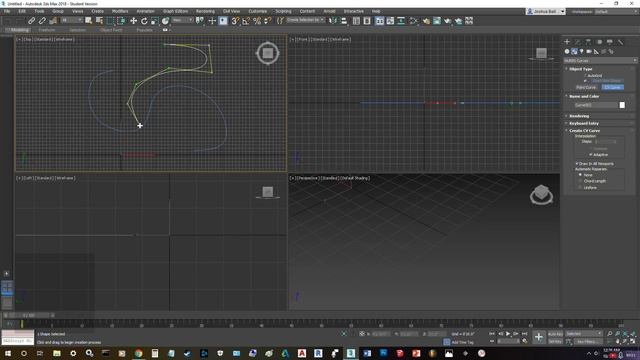Open Chrome from the Windows taskbar
This screenshot has width=640, height=360.
[138, 353]
